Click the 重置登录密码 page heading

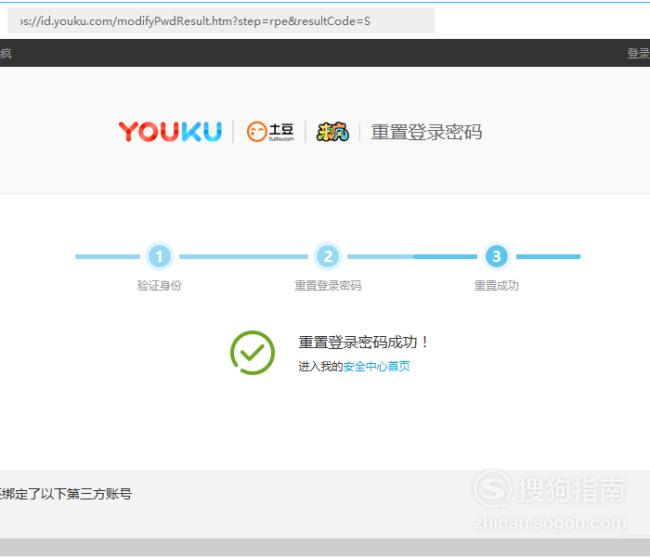(426, 132)
